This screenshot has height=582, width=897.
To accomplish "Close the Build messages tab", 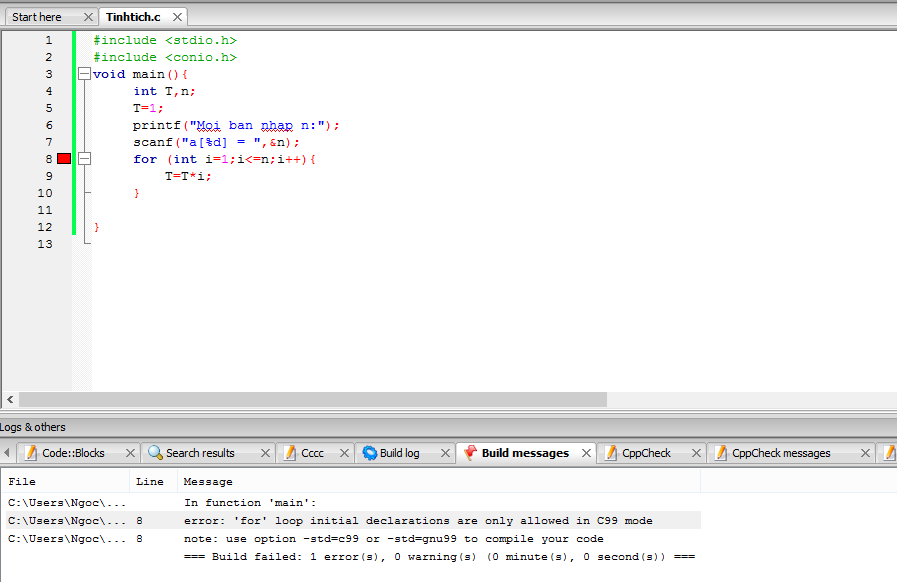I will click(x=586, y=453).
